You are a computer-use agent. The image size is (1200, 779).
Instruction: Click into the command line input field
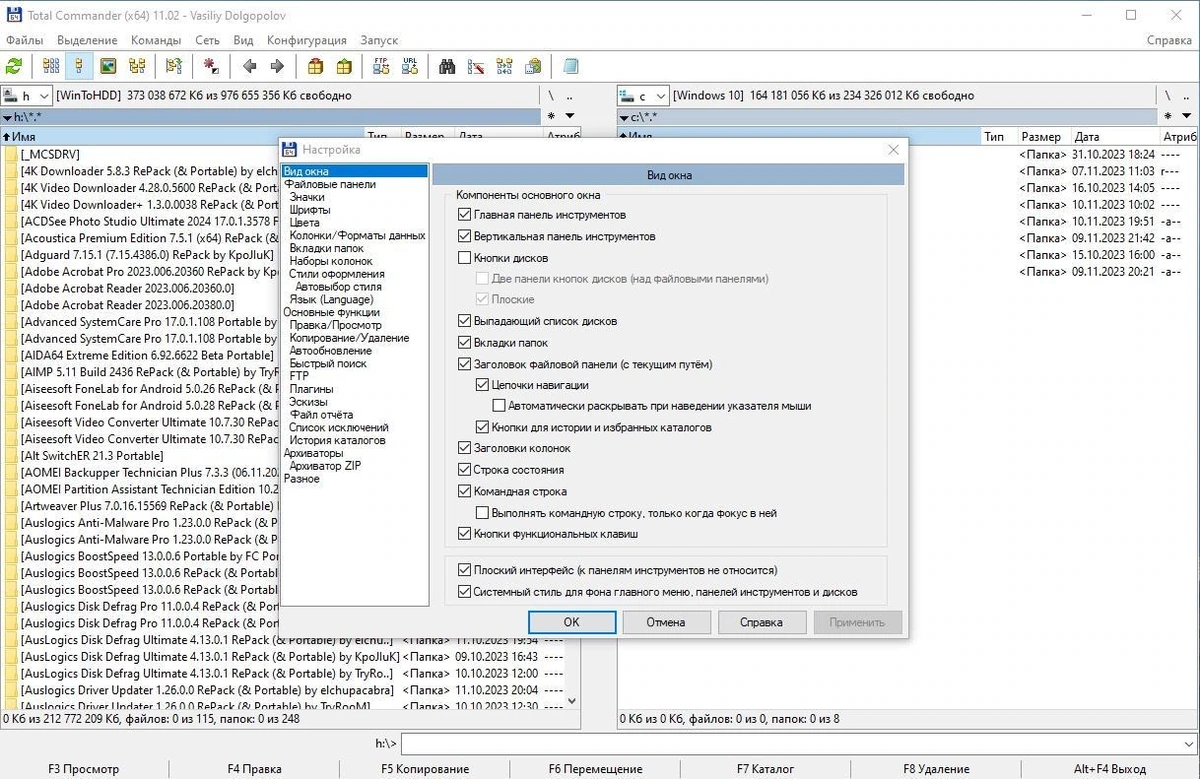(790, 744)
